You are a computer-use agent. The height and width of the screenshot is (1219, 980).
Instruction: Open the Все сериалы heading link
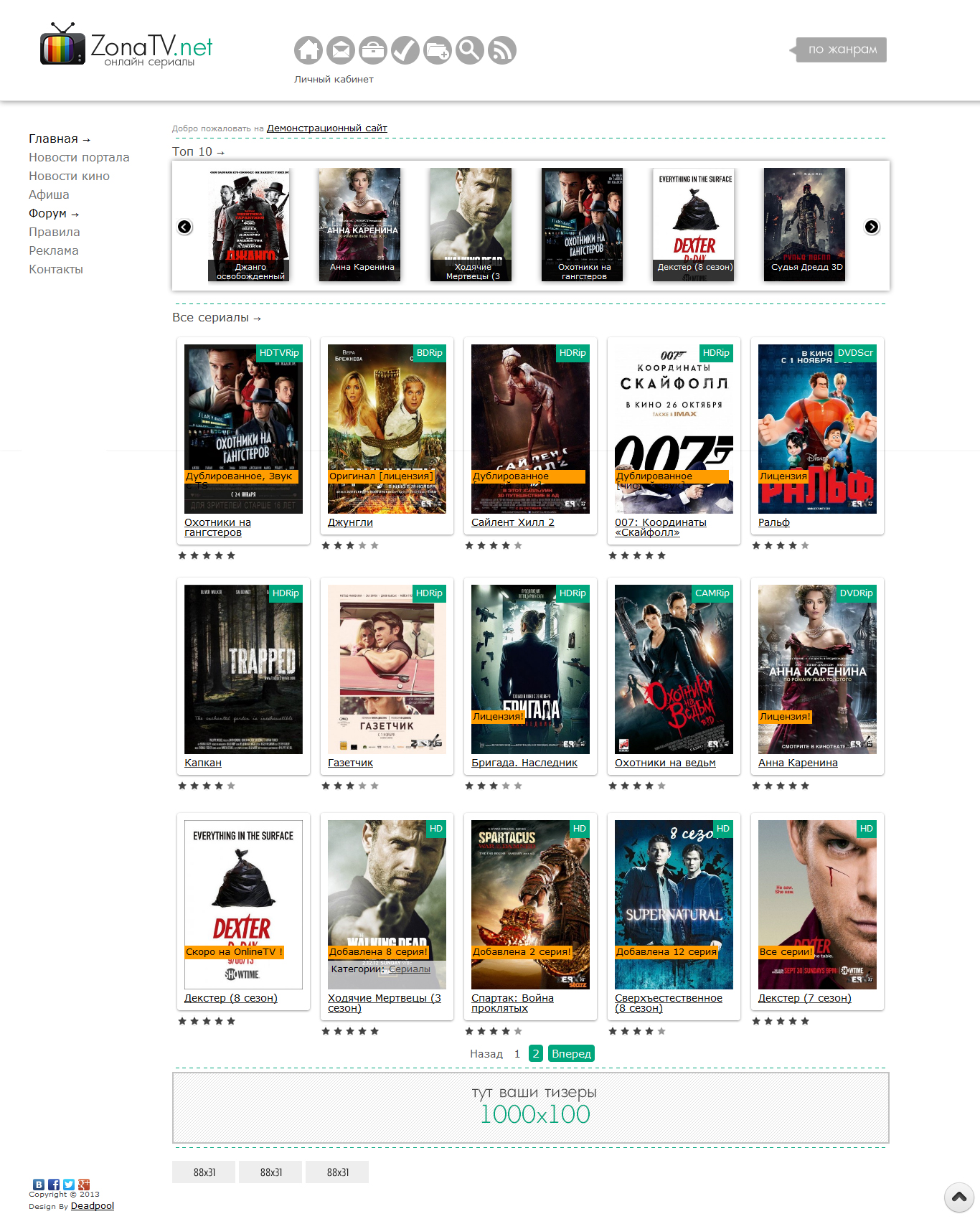(217, 318)
